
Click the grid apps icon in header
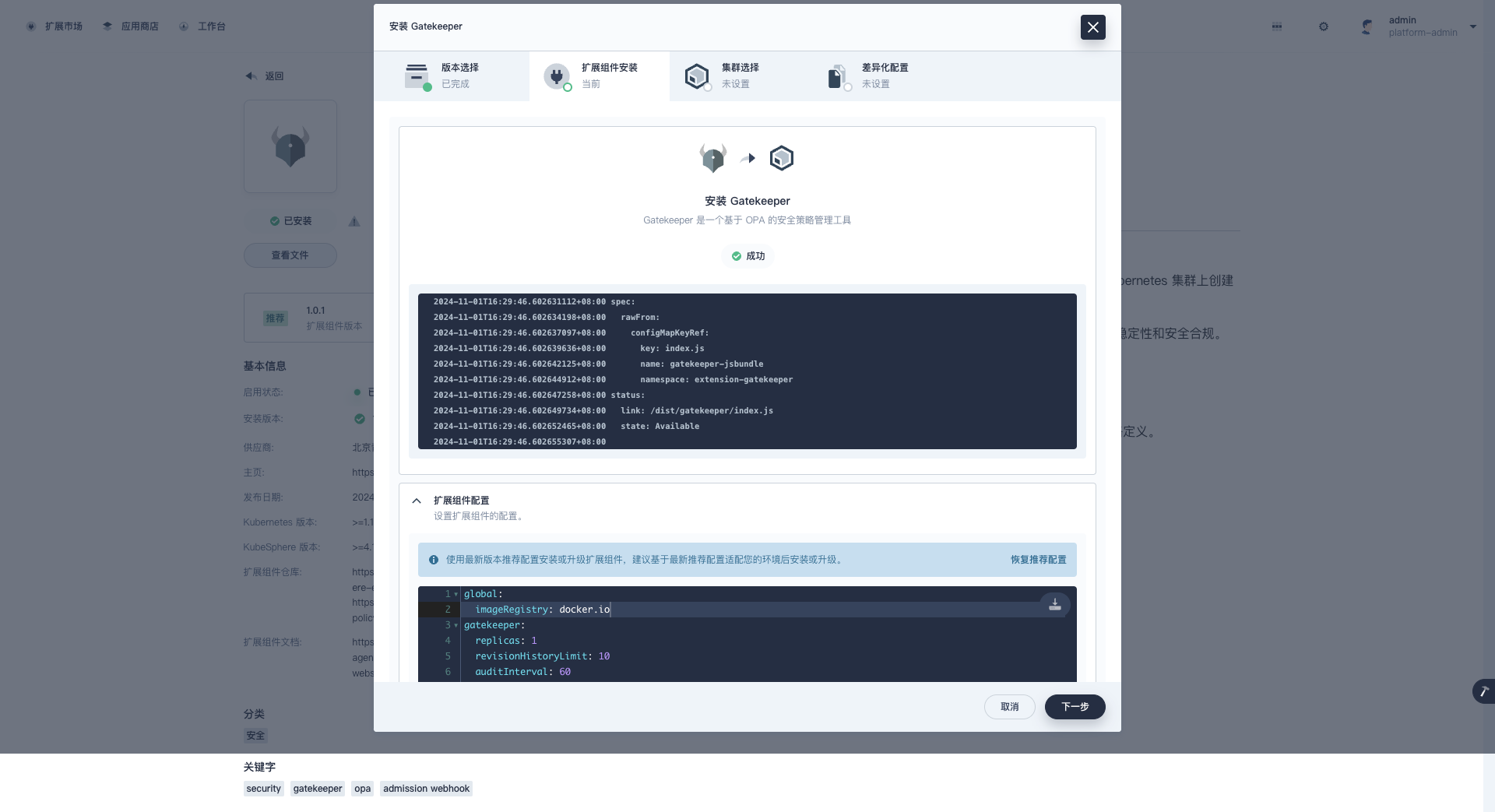1277,26
